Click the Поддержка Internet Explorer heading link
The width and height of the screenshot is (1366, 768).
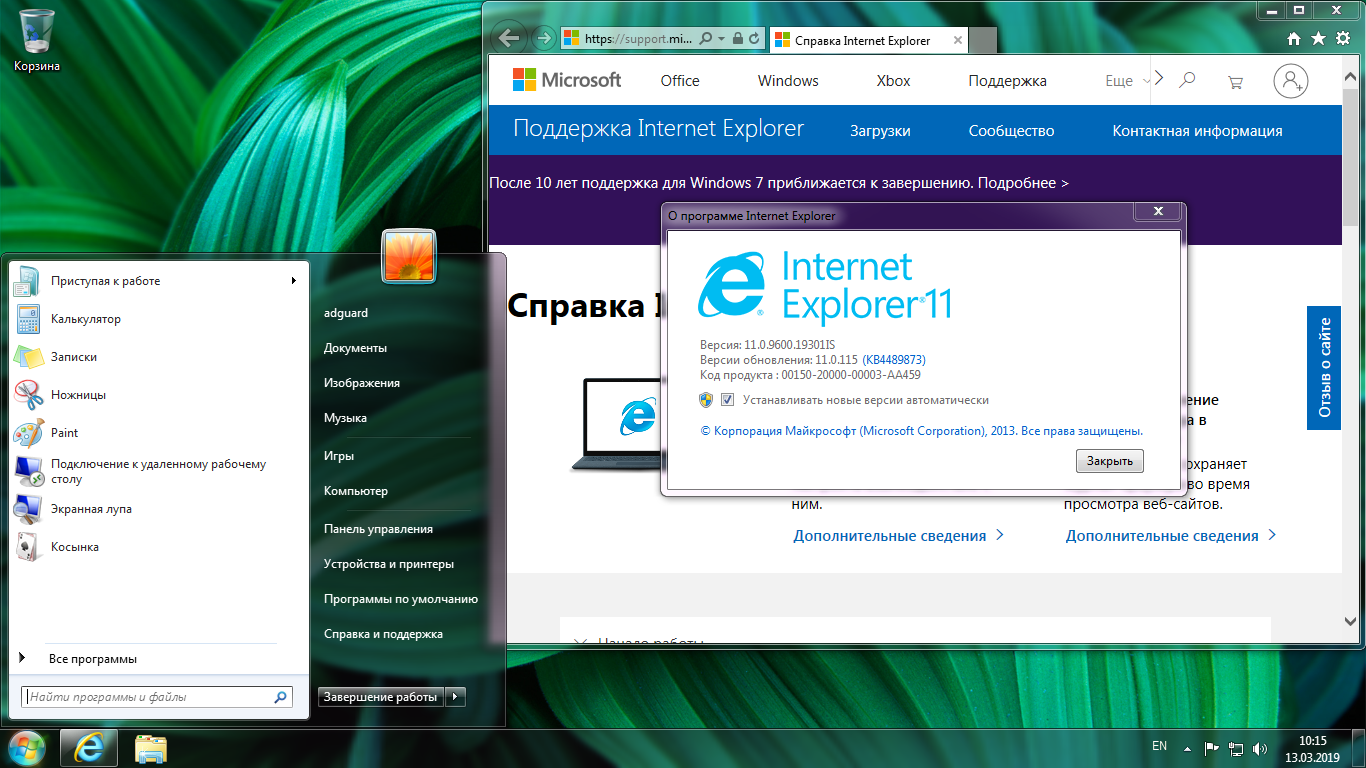coord(658,128)
